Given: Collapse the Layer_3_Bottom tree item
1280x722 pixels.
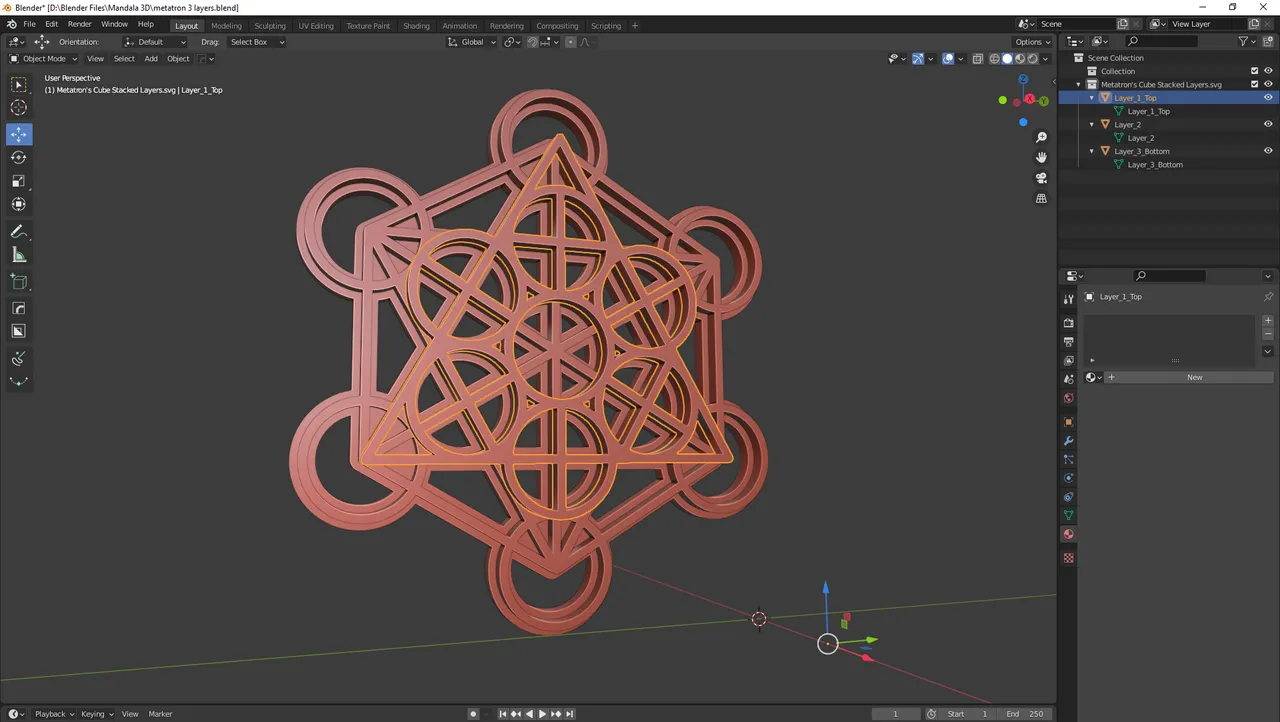Looking at the screenshot, I should 1092,151.
